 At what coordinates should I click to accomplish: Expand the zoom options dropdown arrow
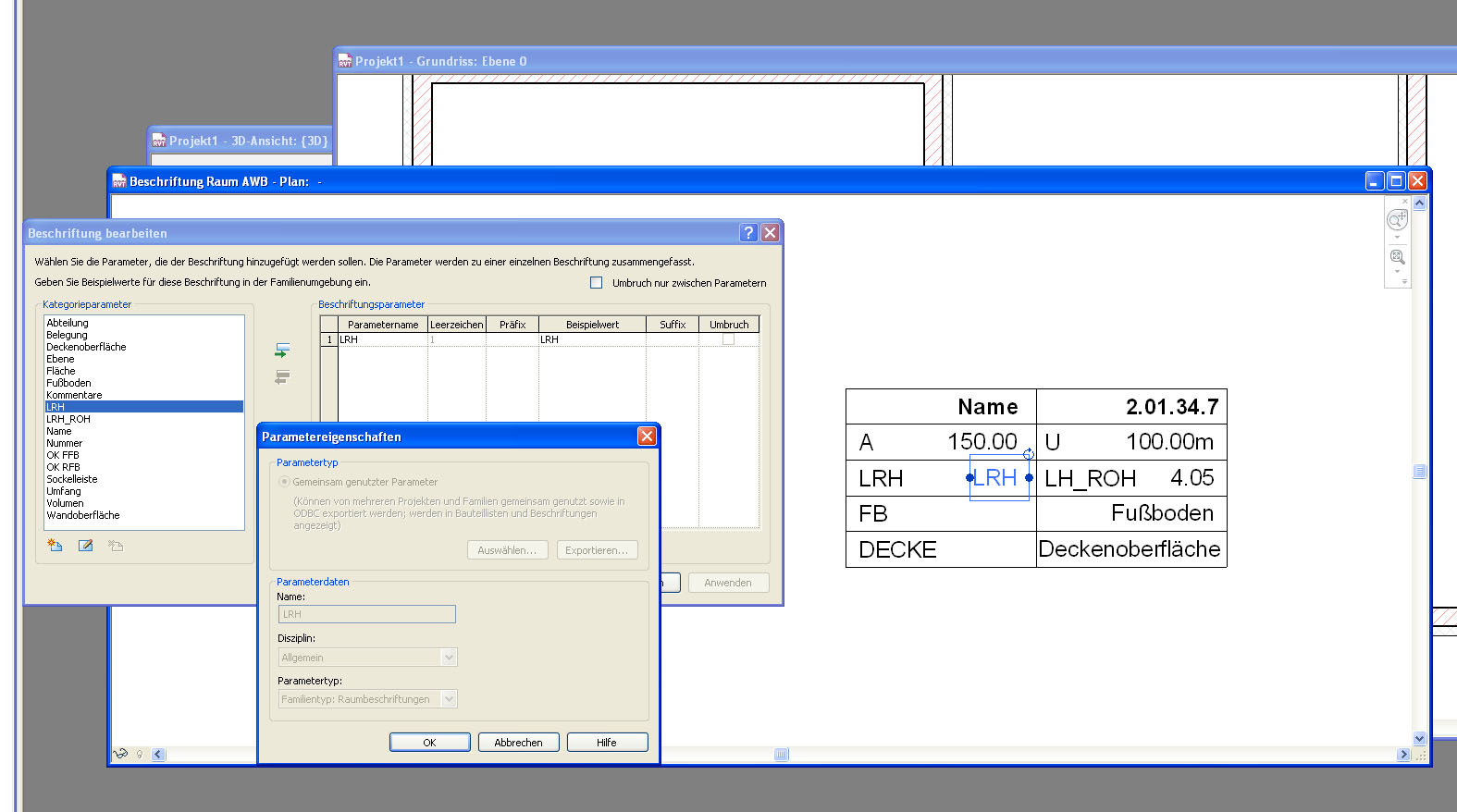(1397, 272)
